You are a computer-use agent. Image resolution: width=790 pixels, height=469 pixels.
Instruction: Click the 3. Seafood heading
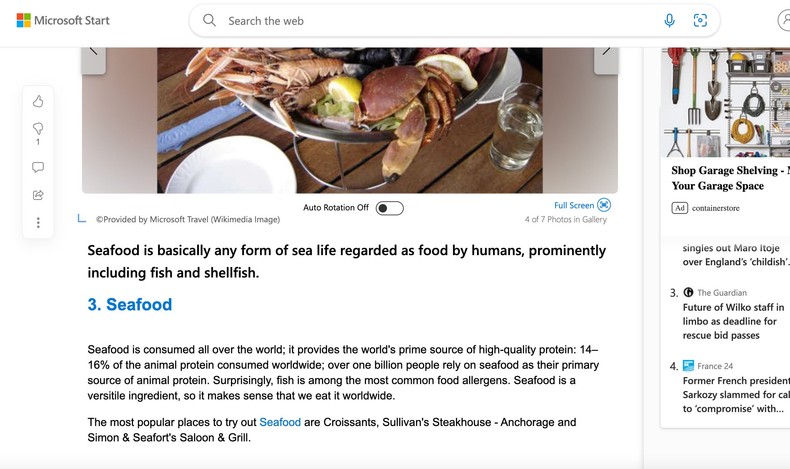(x=130, y=305)
